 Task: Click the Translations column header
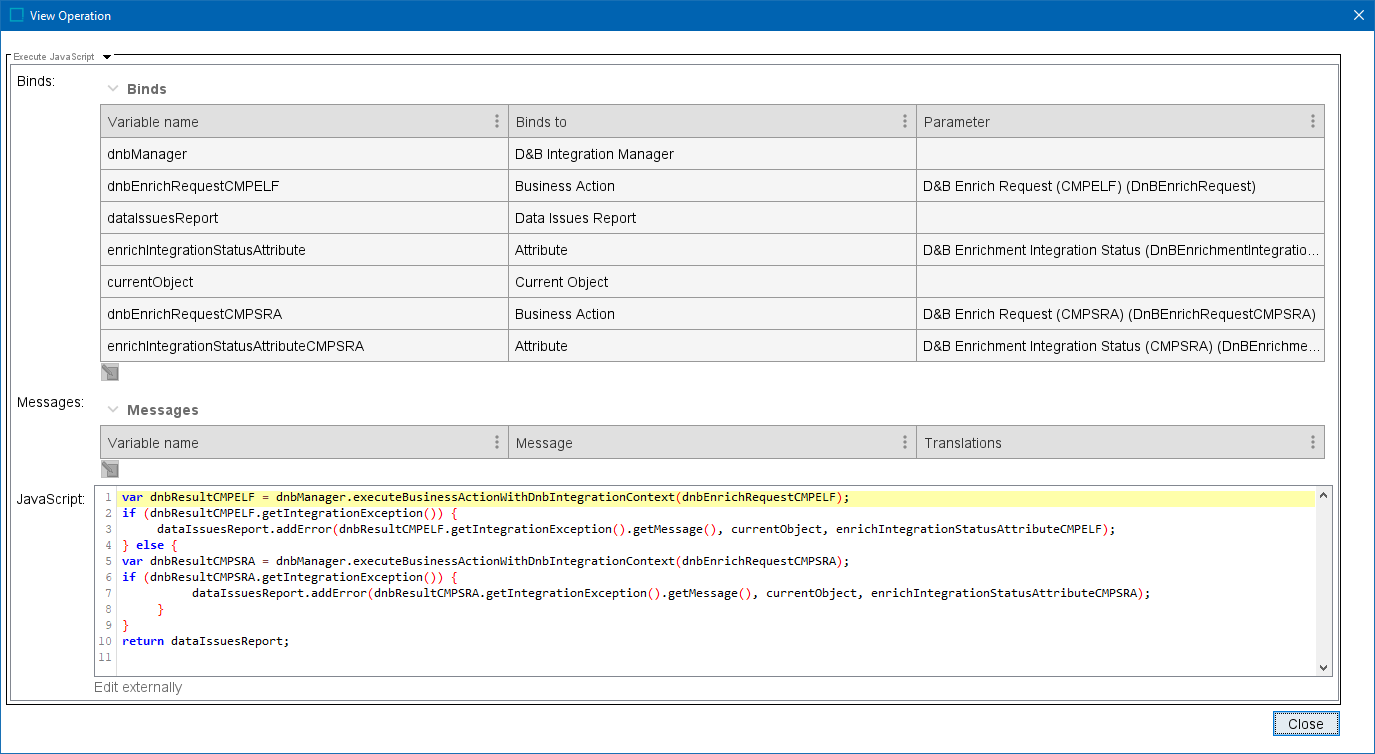tap(1120, 443)
